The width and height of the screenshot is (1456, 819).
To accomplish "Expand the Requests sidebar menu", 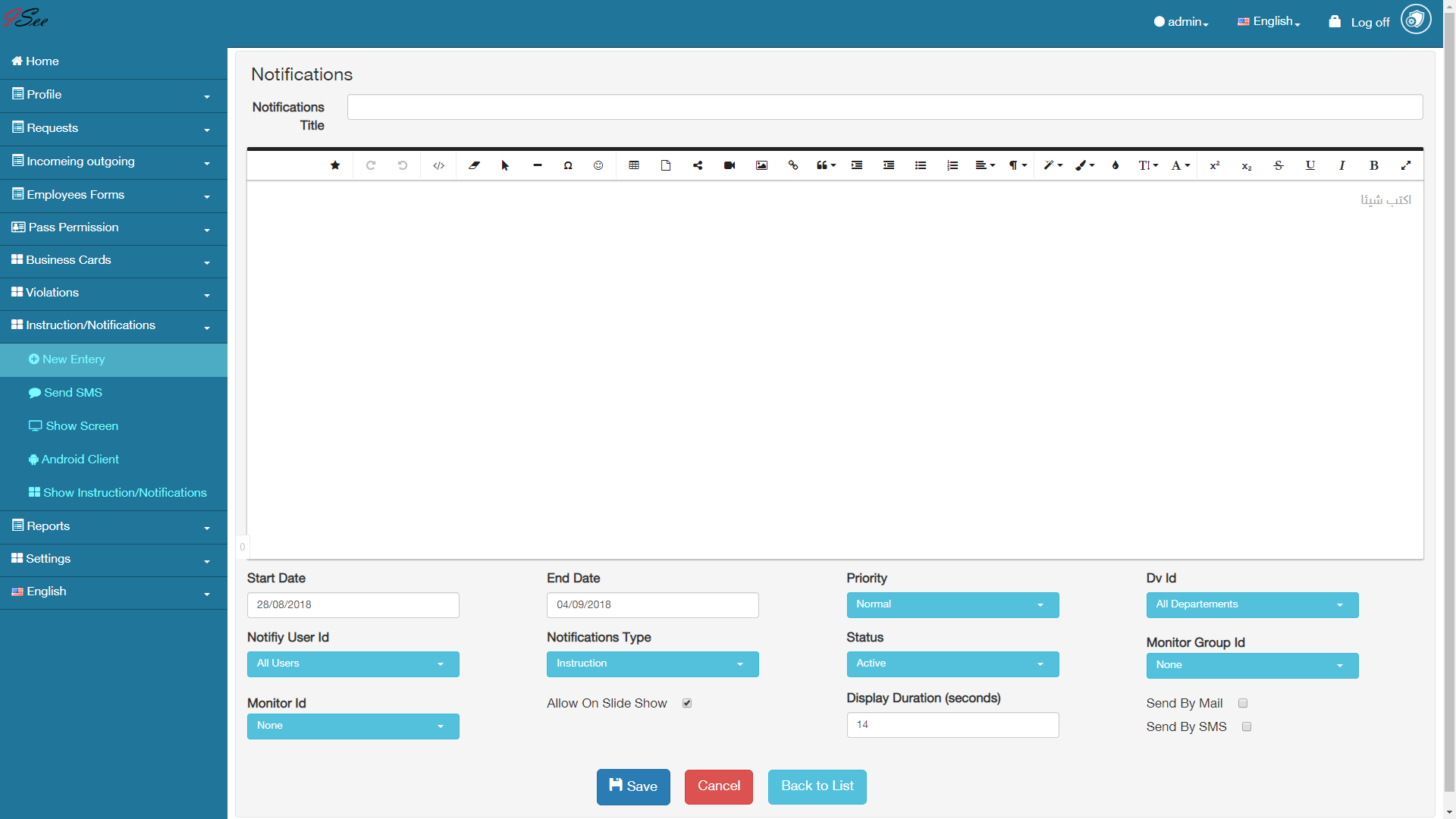I will (114, 128).
